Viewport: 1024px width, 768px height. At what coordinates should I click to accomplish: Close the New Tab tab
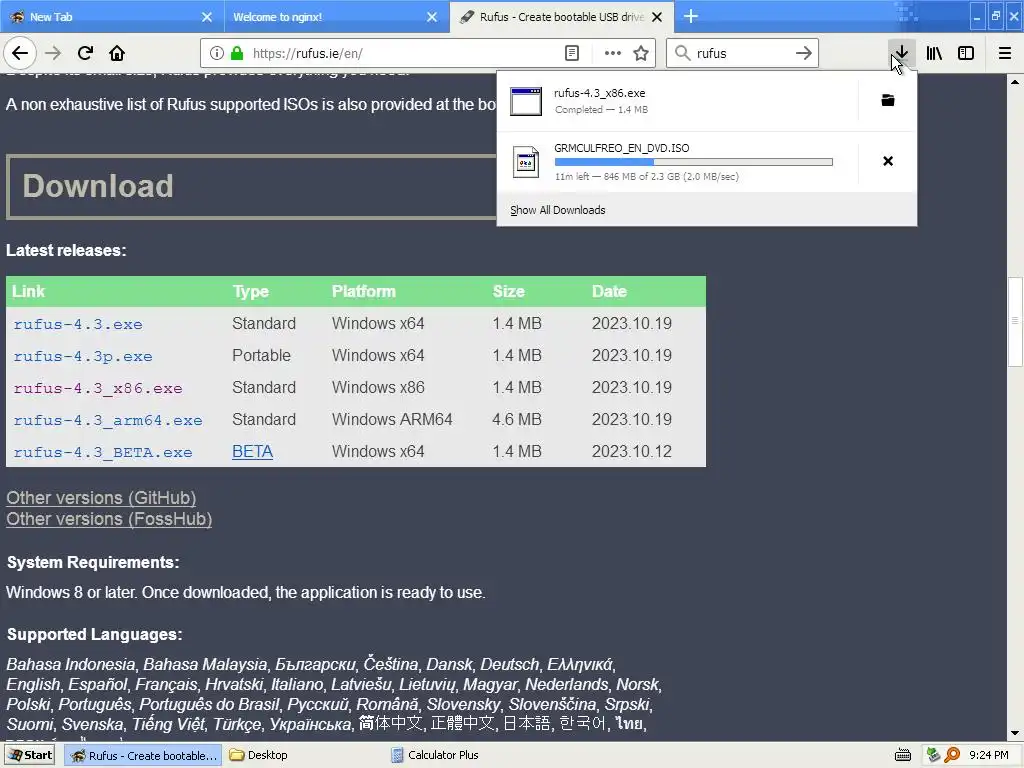(206, 17)
